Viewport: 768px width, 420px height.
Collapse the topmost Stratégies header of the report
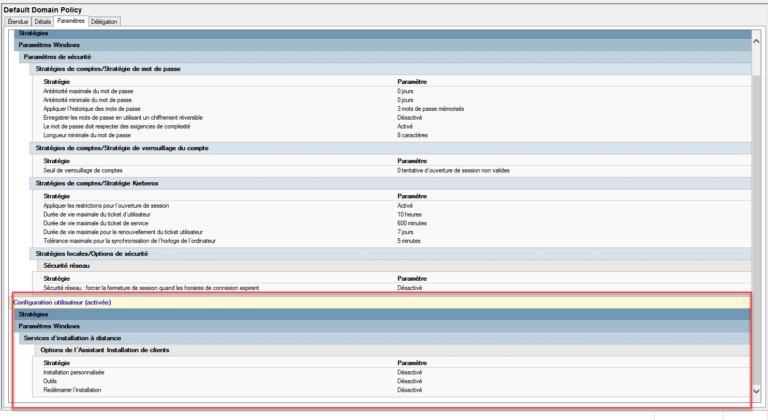(382, 33)
